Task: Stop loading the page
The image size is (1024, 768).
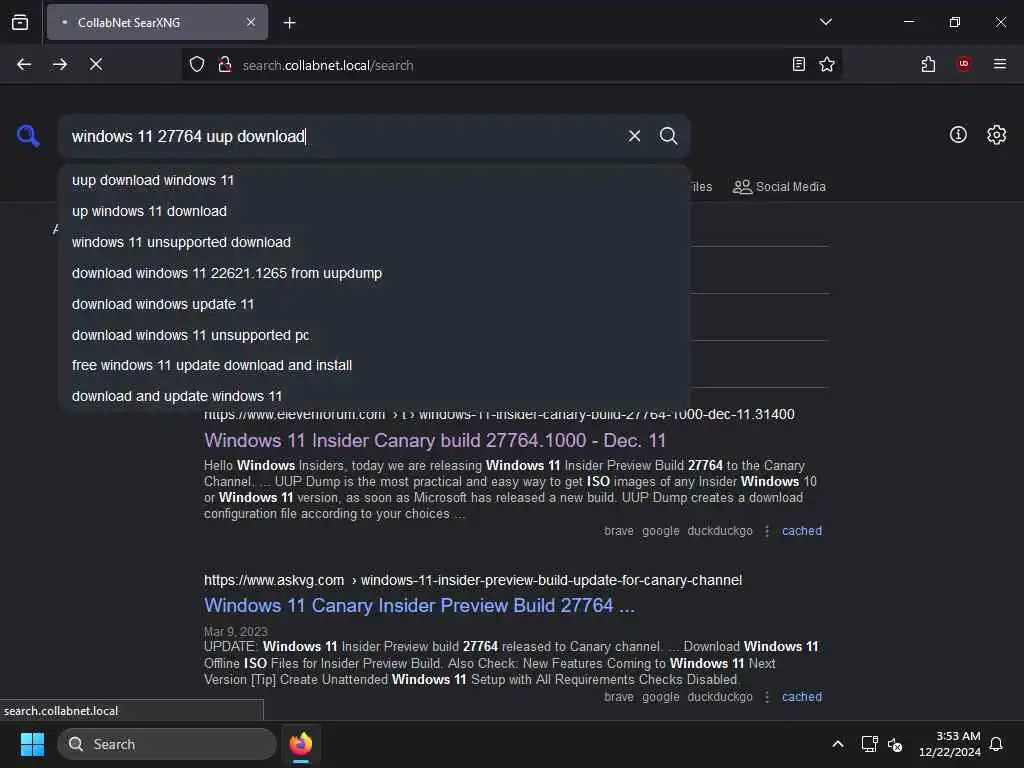Action: coord(96,64)
